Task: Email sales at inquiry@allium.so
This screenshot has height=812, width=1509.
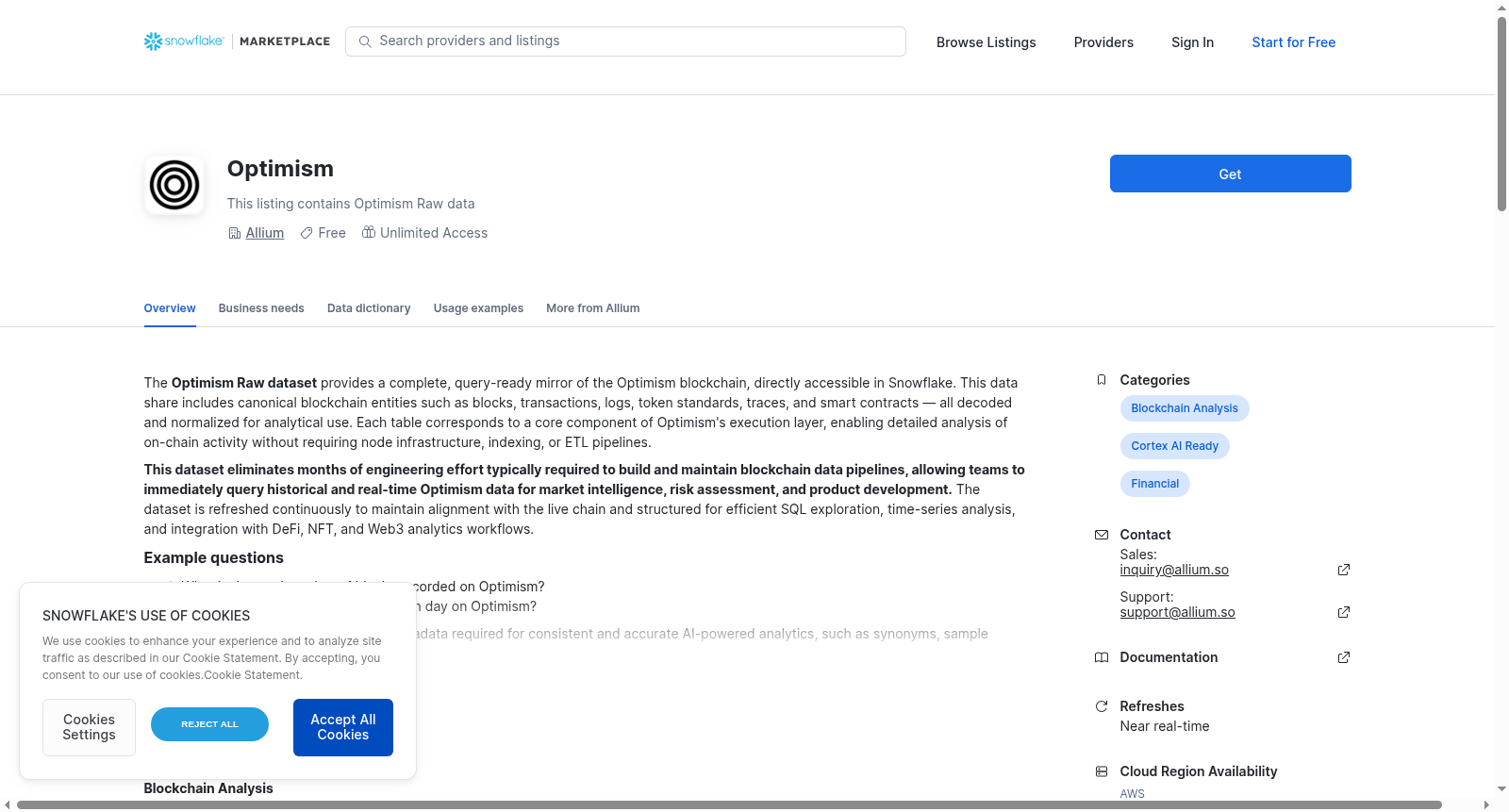Action: [x=1174, y=570]
